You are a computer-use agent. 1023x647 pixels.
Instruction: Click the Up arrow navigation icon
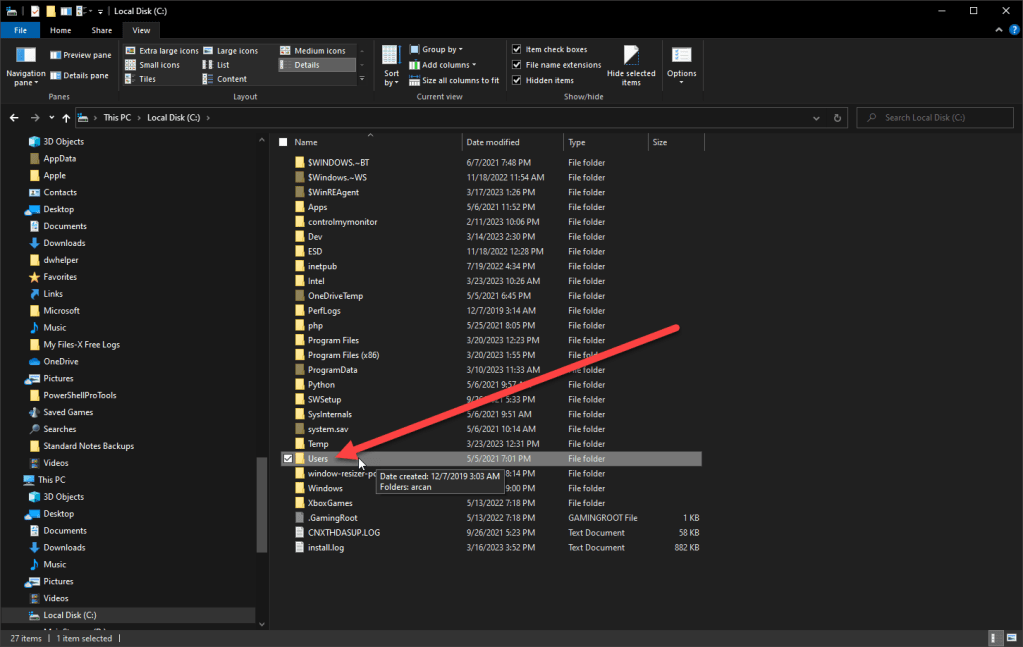click(x=66, y=118)
